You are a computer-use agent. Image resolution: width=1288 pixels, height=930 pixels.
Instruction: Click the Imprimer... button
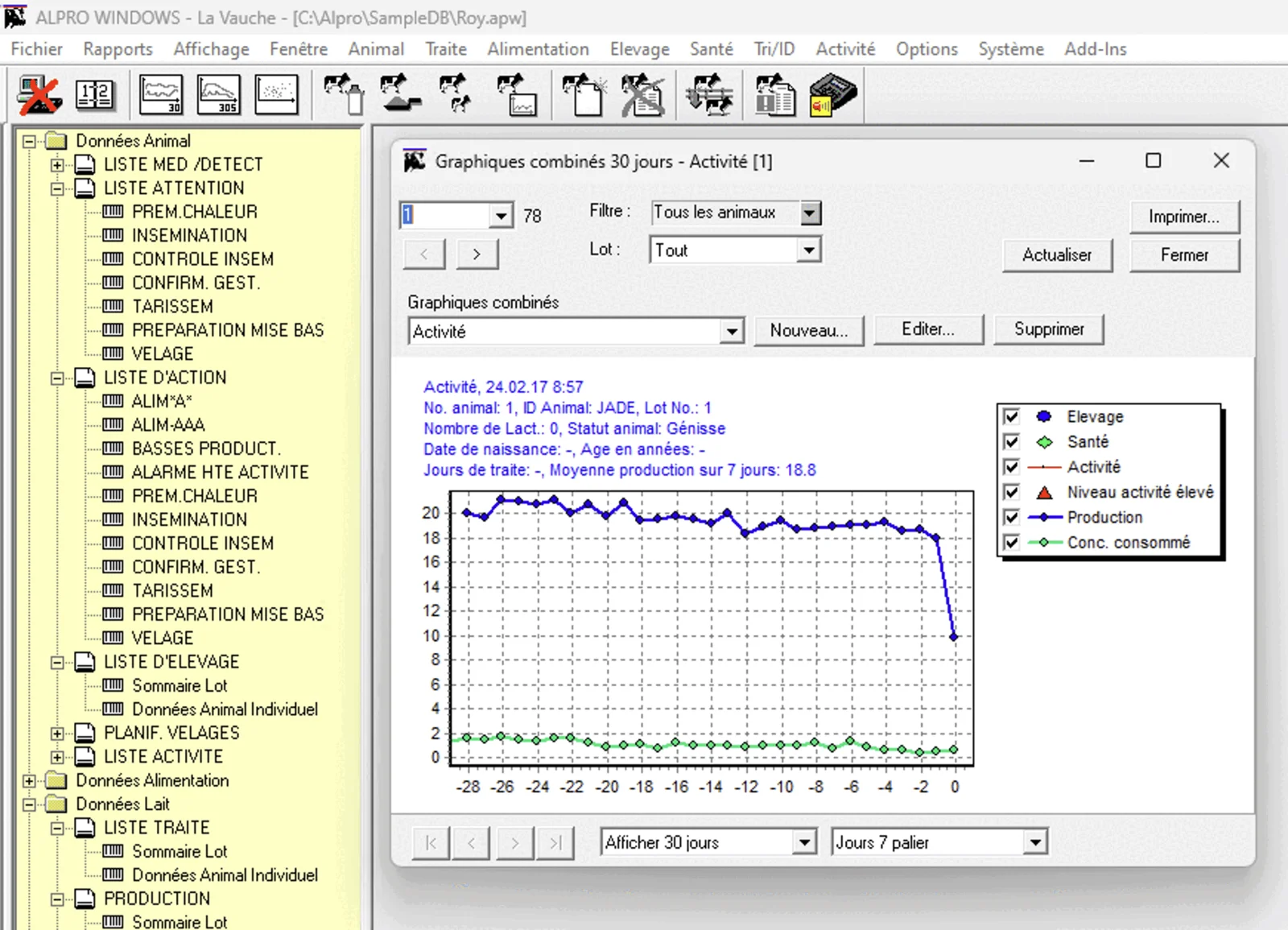coord(1184,217)
